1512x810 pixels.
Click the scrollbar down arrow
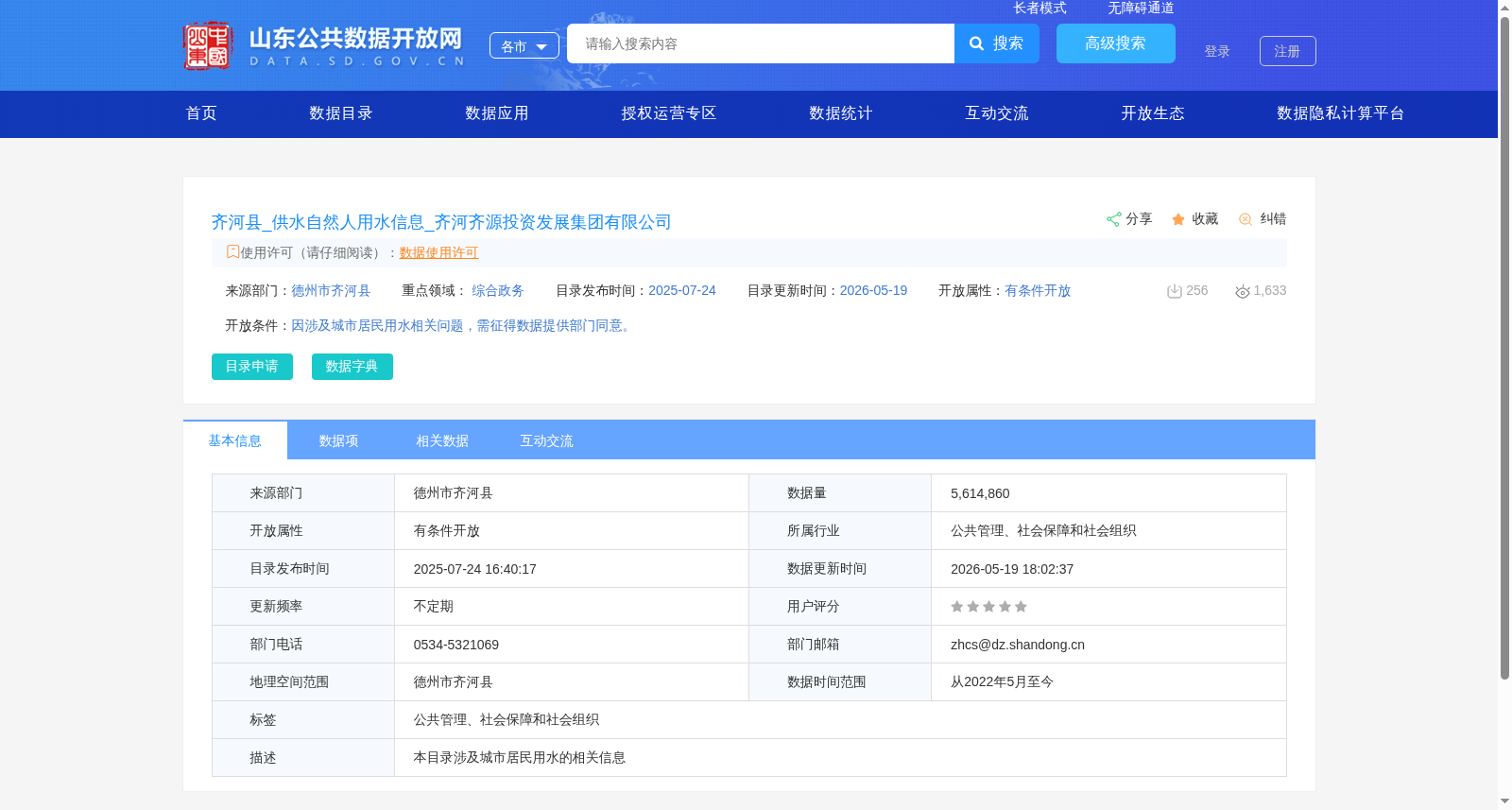click(1504, 801)
